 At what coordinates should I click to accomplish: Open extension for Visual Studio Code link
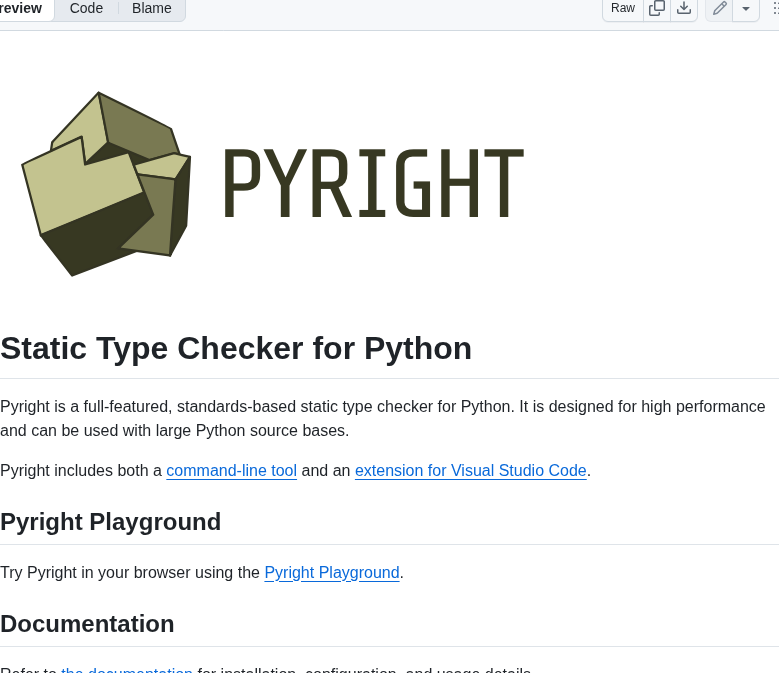click(x=470, y=470)
